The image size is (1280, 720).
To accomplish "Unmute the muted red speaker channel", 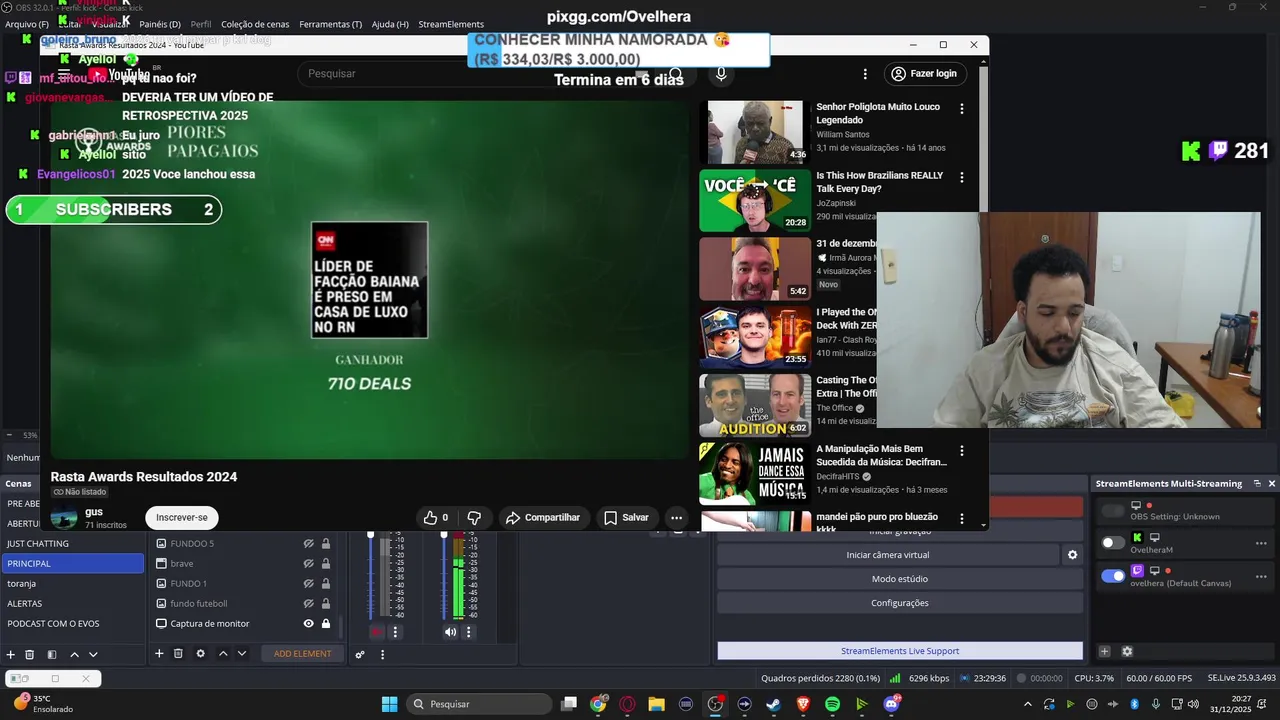I will (x=376, y=632).
